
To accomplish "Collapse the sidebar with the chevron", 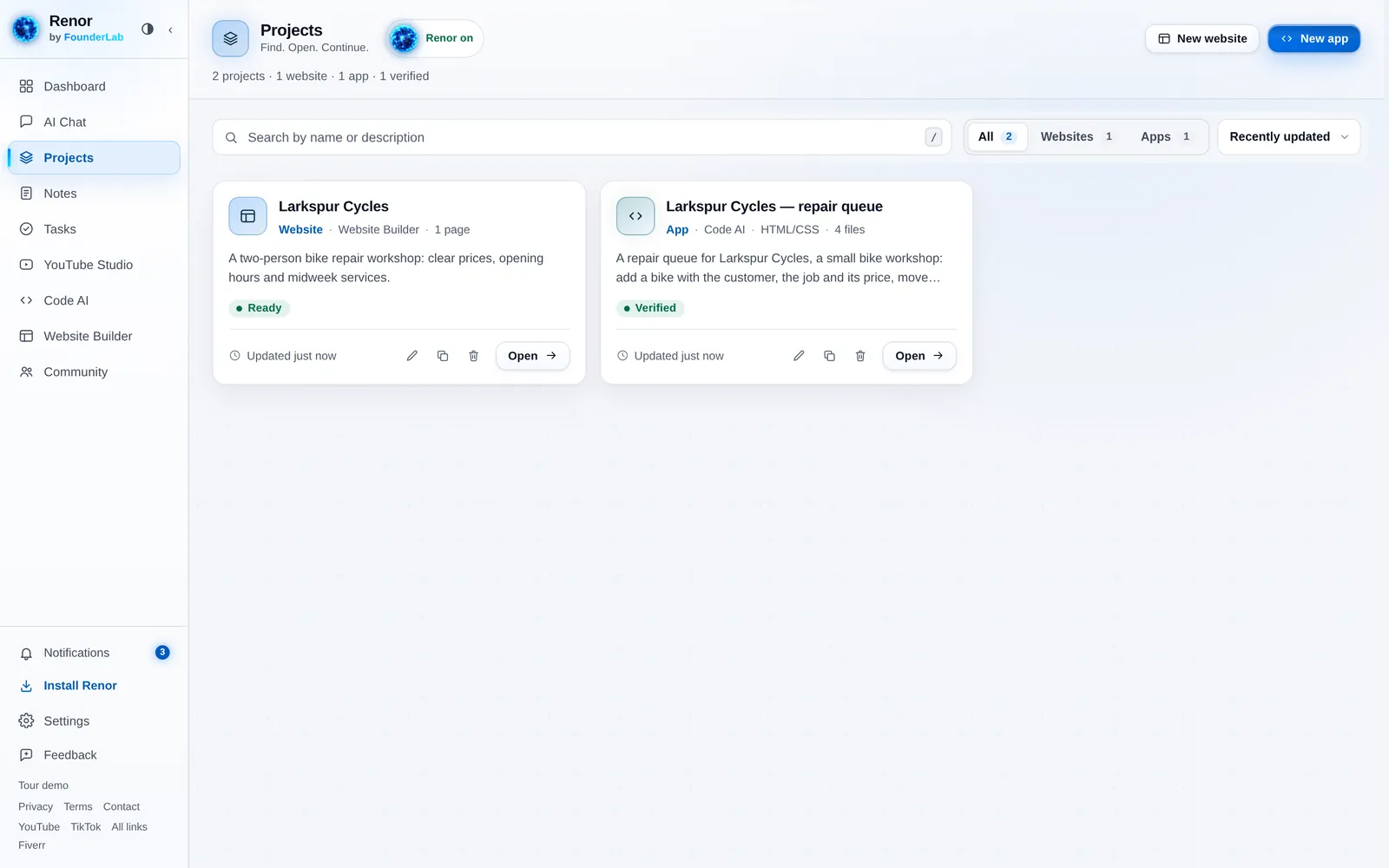I will coord(170,30).
